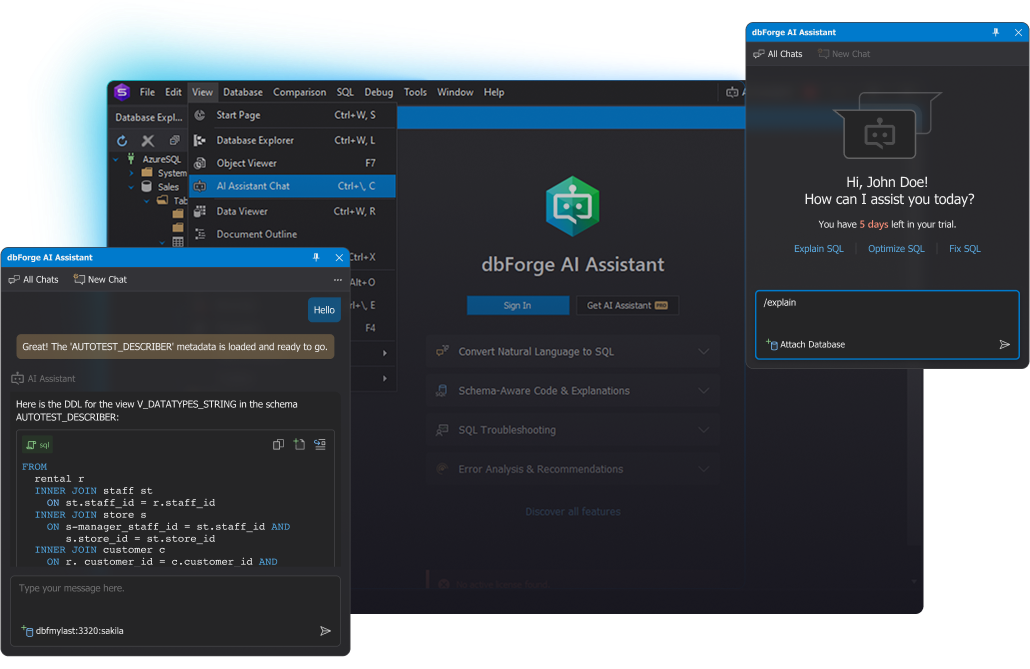Screen dimensions: 1030x669
Task: Click attached database dbfmylast:3320:sakila
Action: click(72, 631)
